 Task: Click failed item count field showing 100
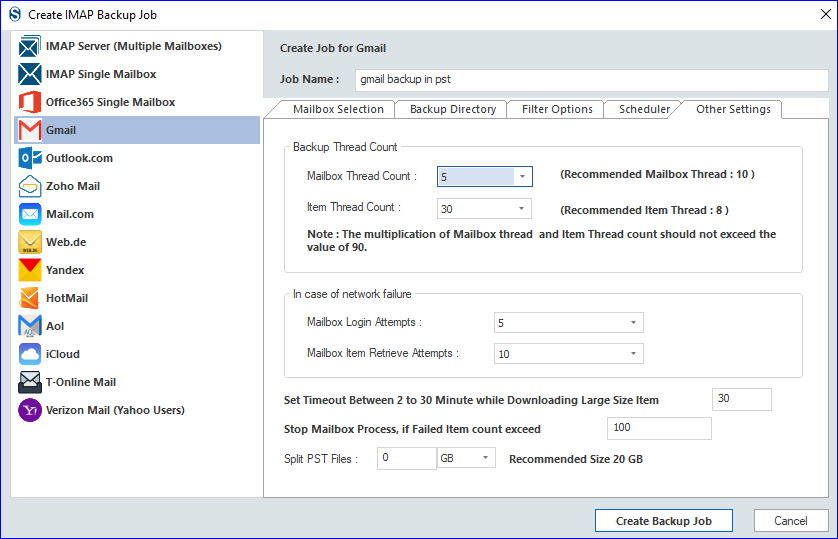point(659,428)
